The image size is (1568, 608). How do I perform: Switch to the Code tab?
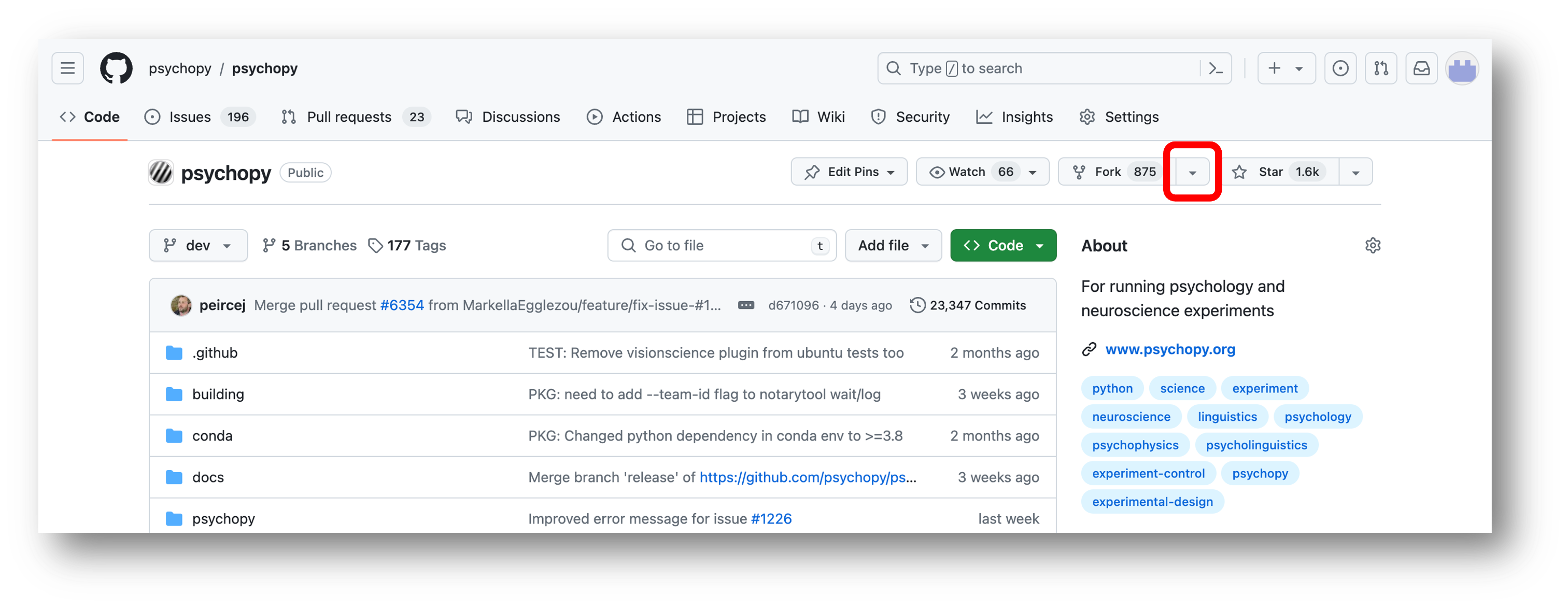[90, 117]
